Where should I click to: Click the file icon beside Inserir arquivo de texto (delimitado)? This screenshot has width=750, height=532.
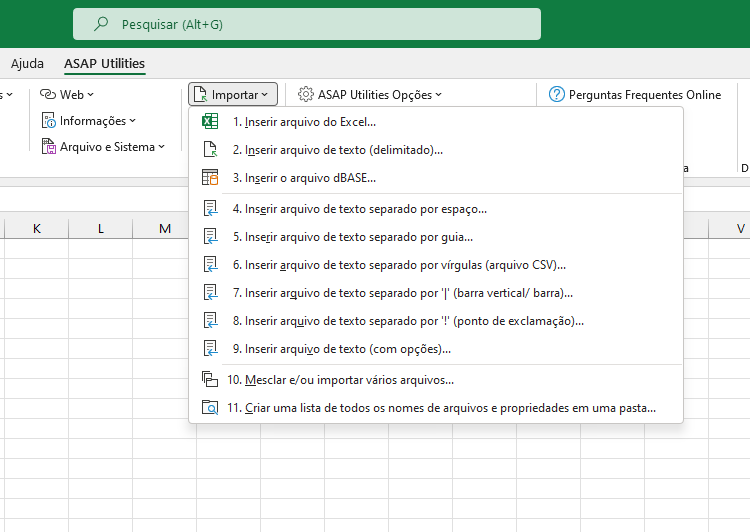pos(210,149)
